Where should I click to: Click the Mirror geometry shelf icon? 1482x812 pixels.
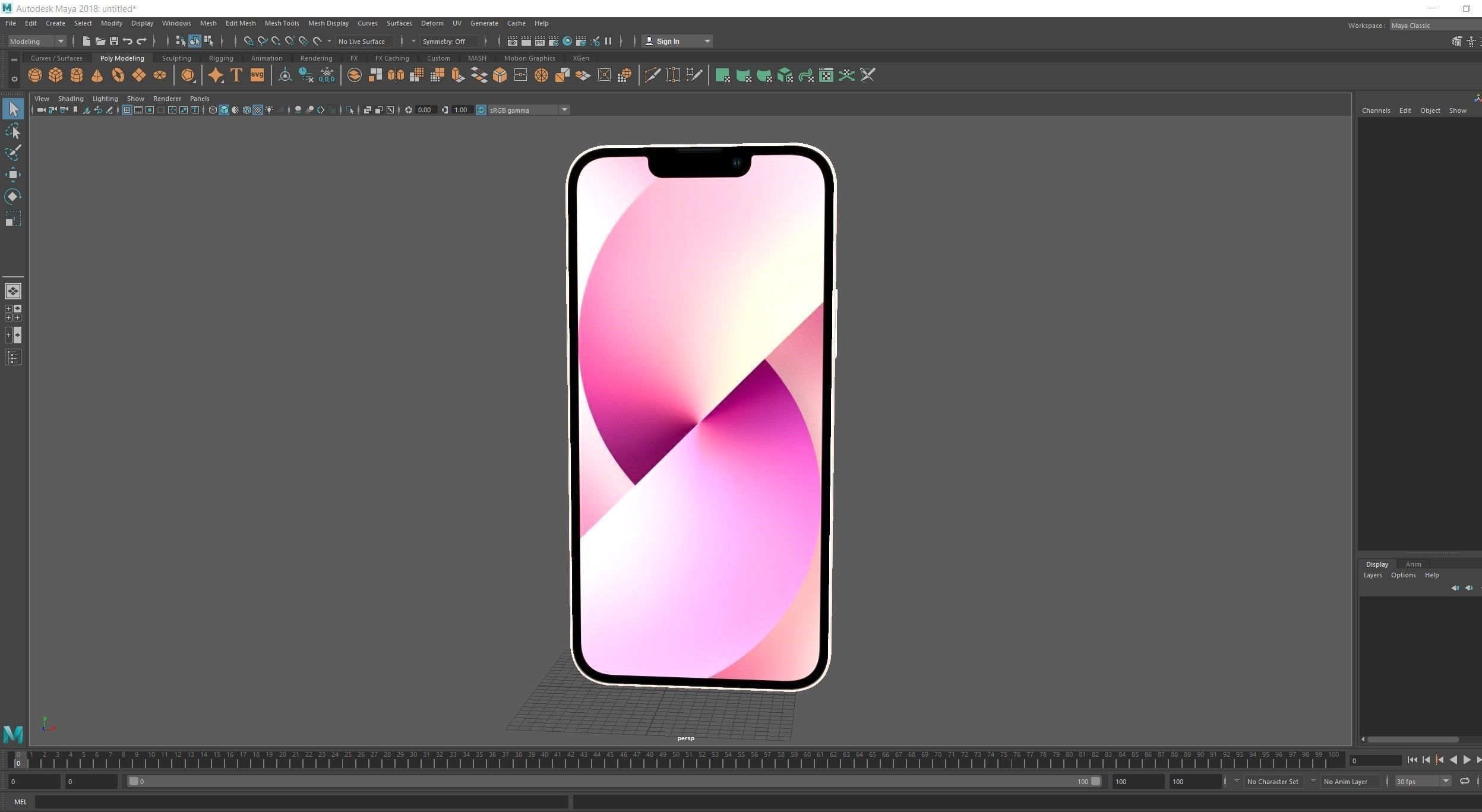(x=396, y=75)
